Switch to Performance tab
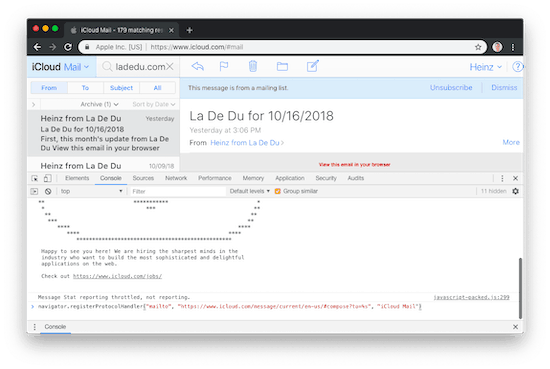This screenshot has width=550, height=369. click(x=215, y=178)
